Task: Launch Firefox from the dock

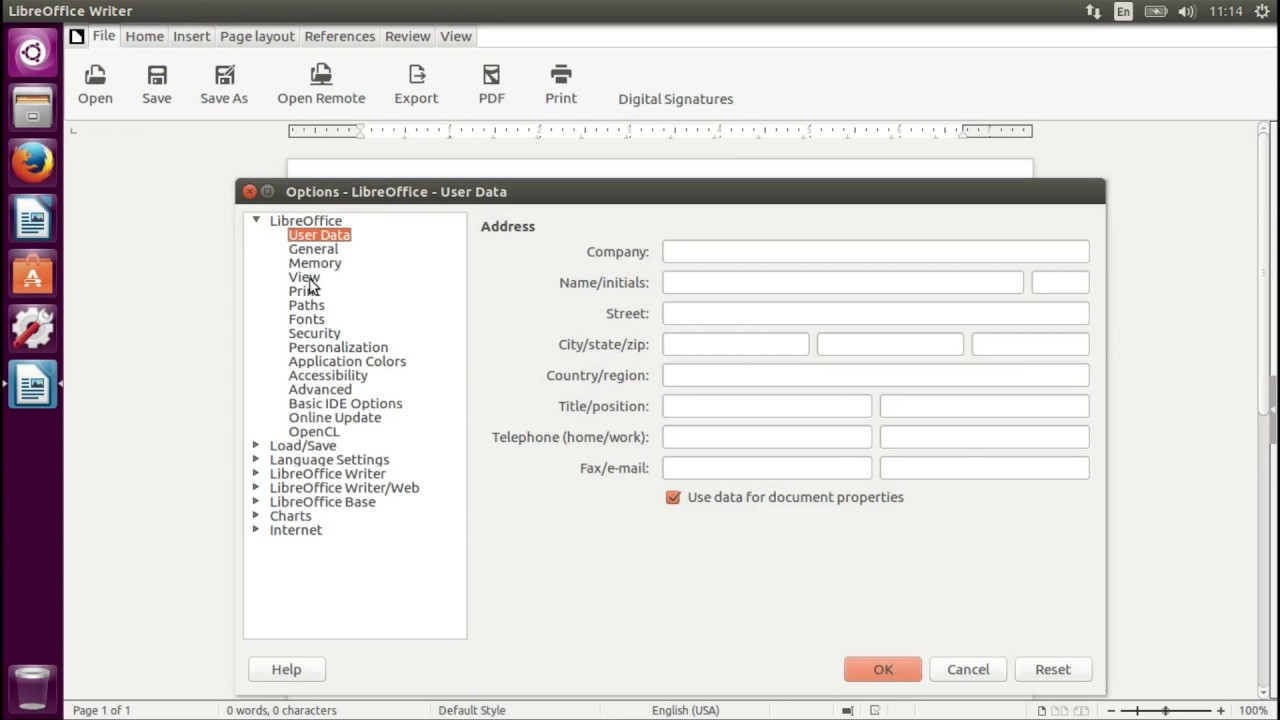Action: [x=32, y=161]
